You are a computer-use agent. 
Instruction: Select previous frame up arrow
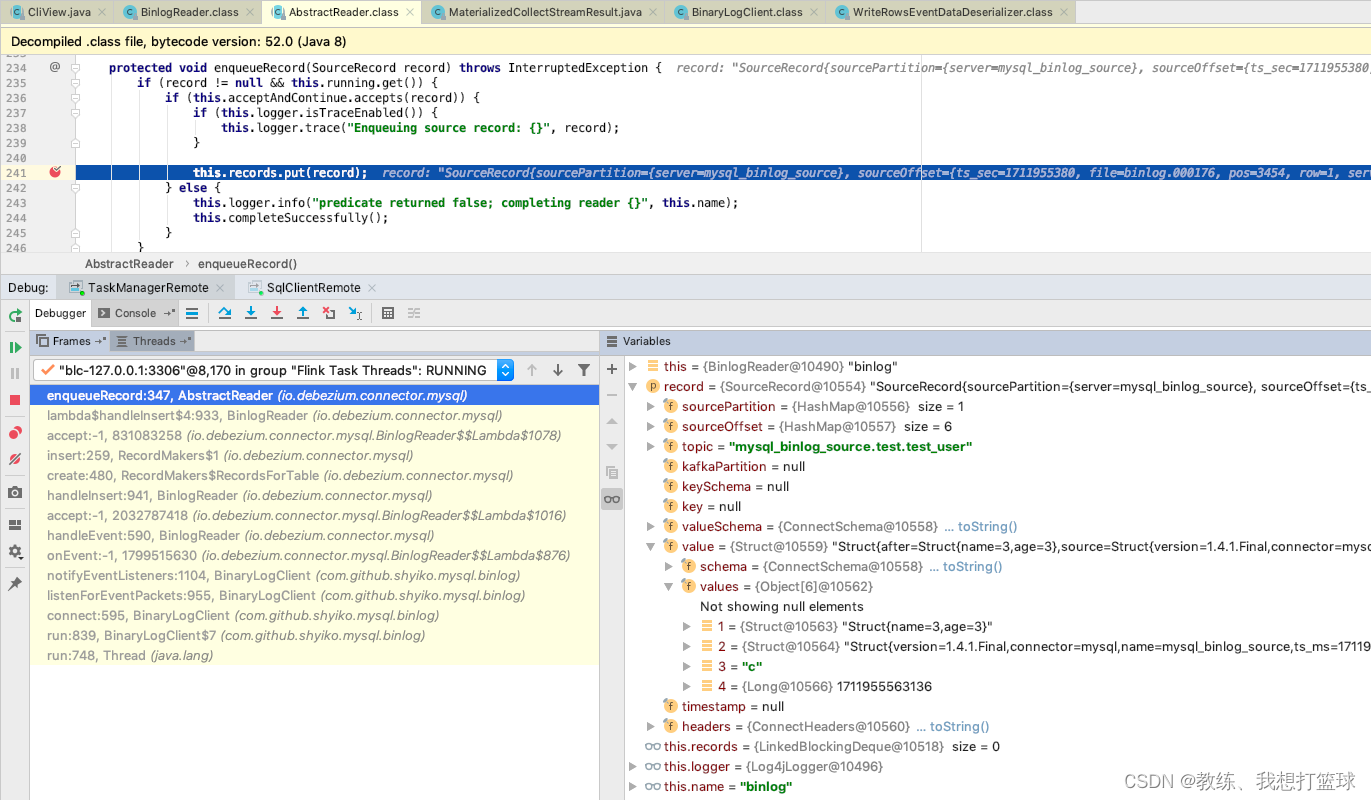point(532,370)
